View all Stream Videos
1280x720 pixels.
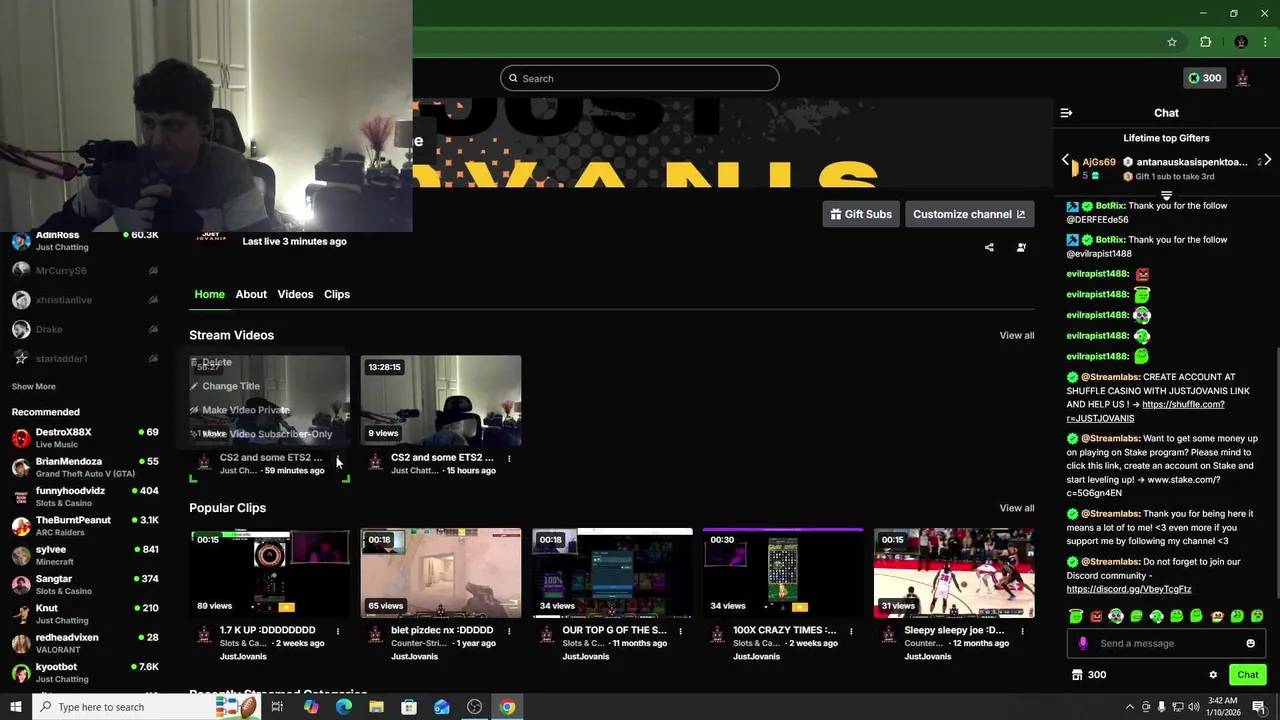pos(1017,335)
